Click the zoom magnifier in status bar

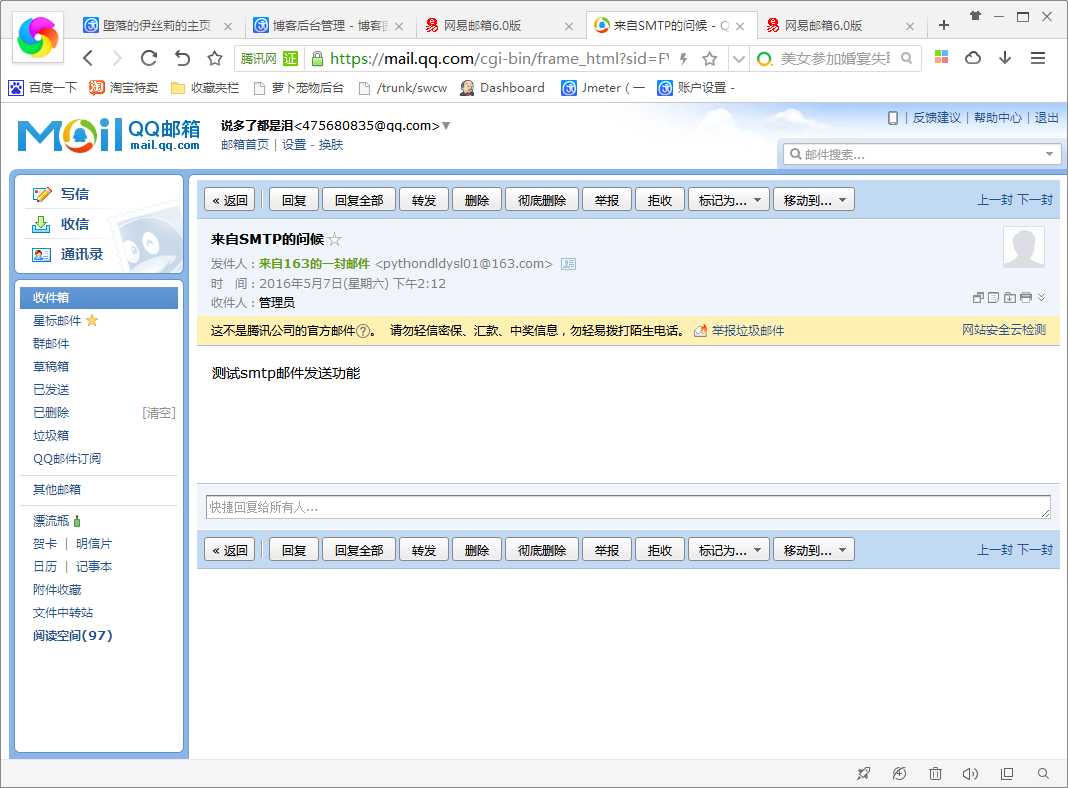pyautogui.click(x=1043, y=773)
